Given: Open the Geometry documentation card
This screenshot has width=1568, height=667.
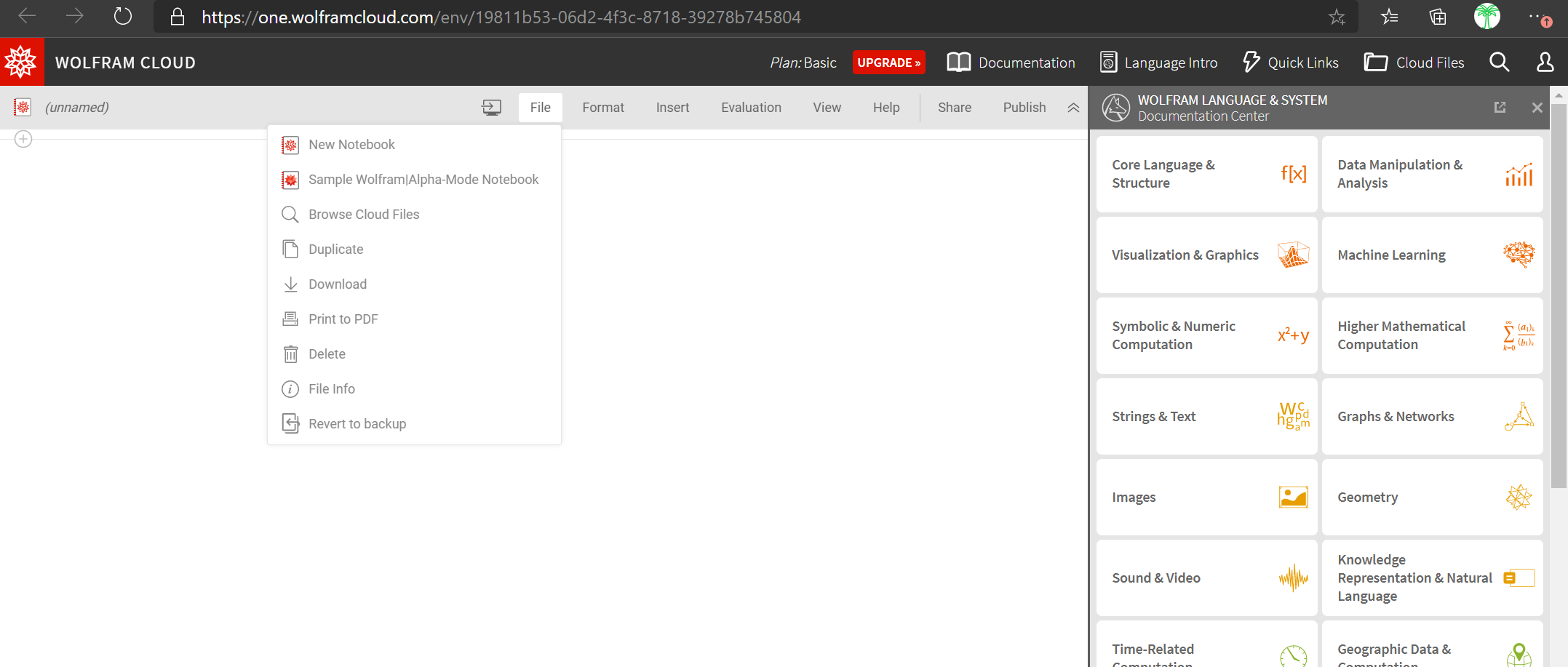Looking at the screenshot, I should [1432, 498].
